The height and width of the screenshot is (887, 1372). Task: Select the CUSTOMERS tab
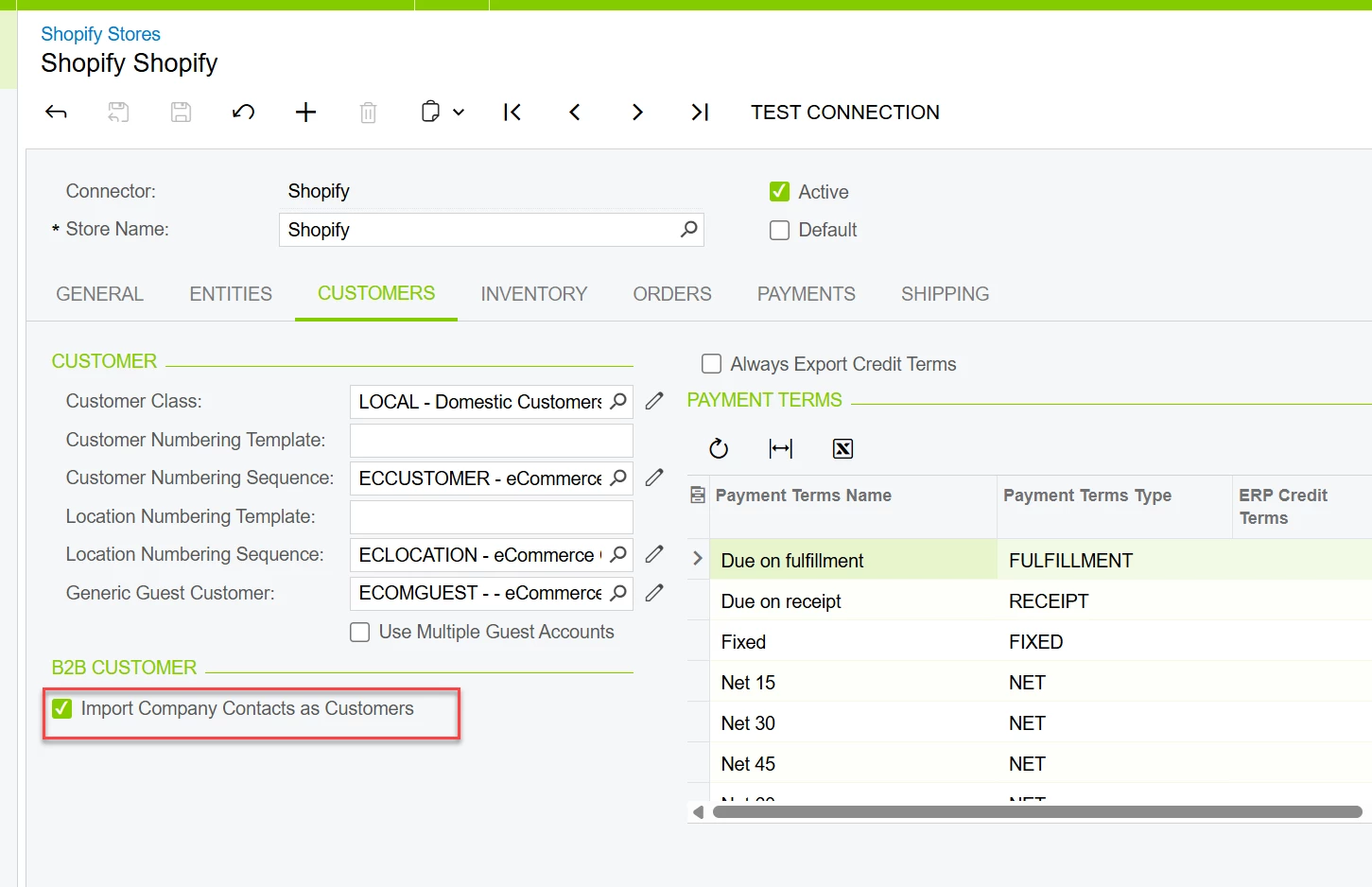tap(376, 293)
